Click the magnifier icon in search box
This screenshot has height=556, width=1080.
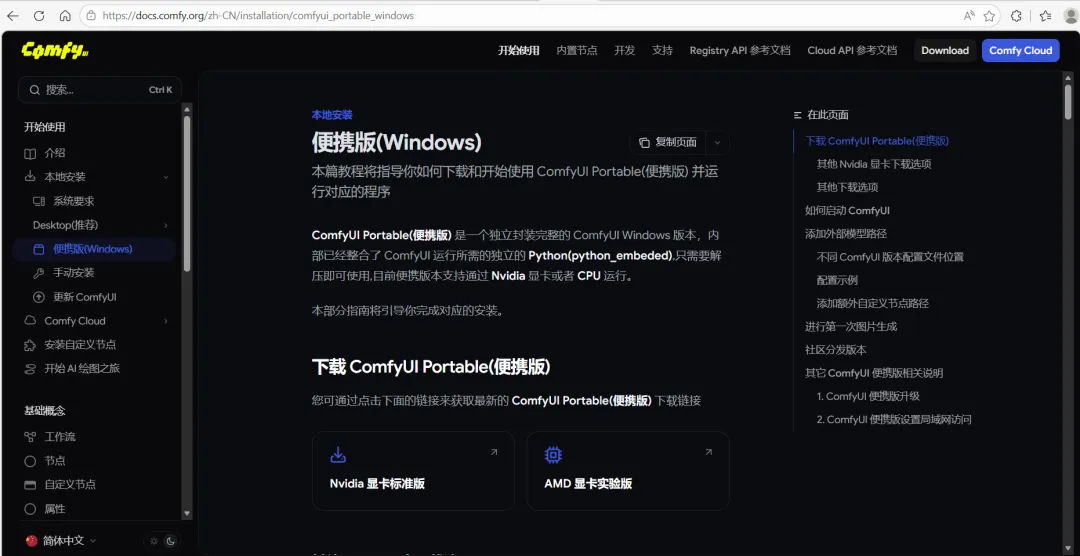click(34, 90)
